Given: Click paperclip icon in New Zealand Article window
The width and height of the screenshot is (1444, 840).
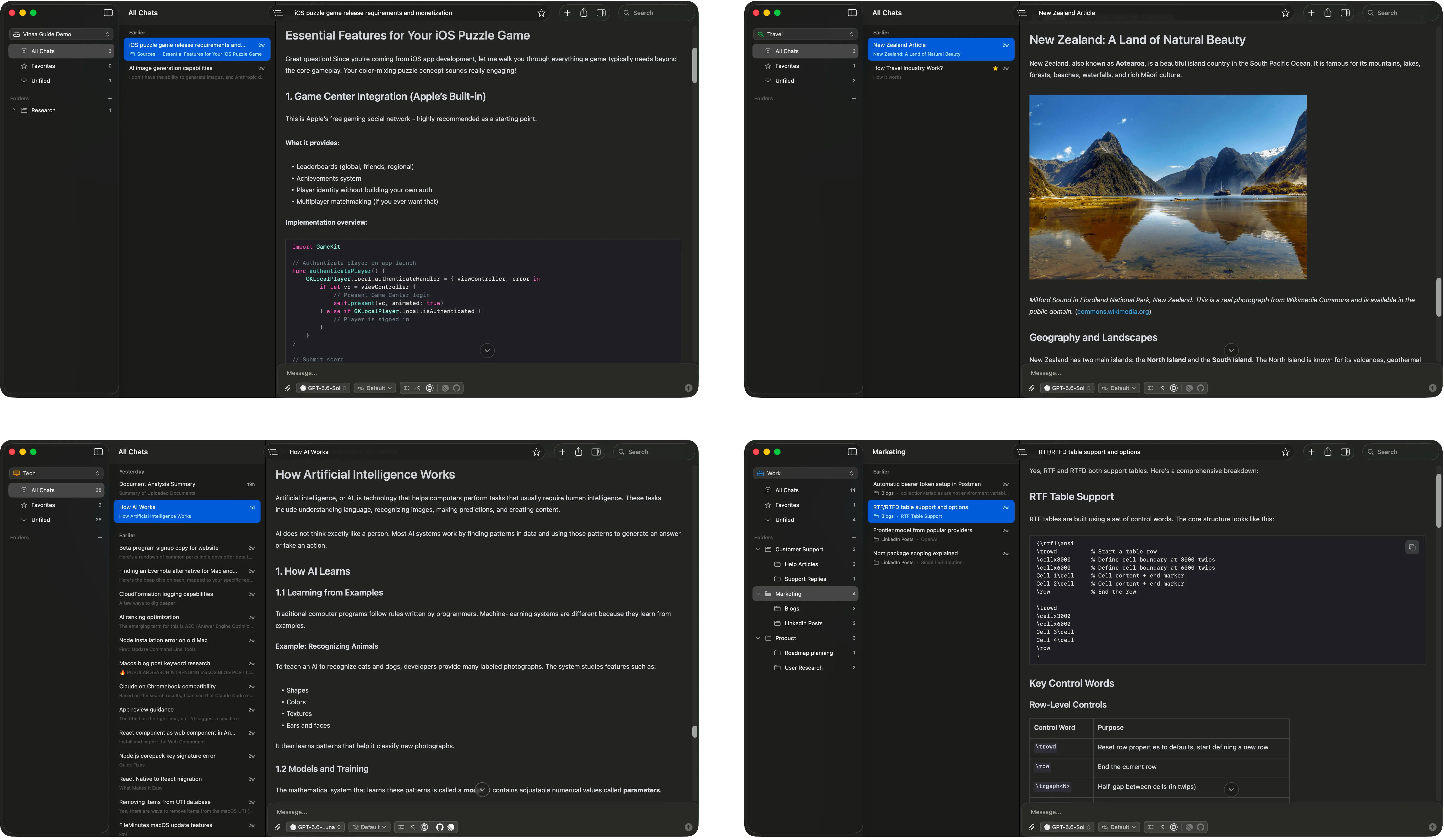Looking at the screenshot, I should pyautogui.click(x=1032, y=388).
